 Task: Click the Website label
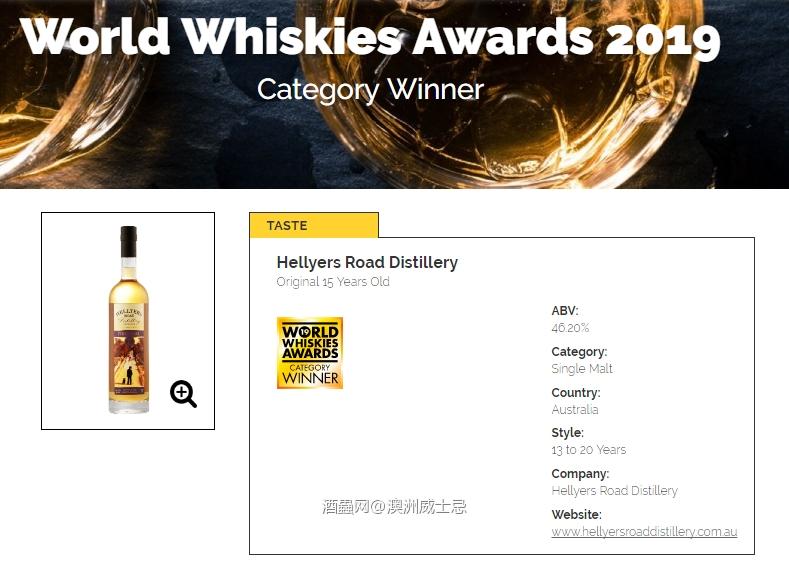[577, 515]
